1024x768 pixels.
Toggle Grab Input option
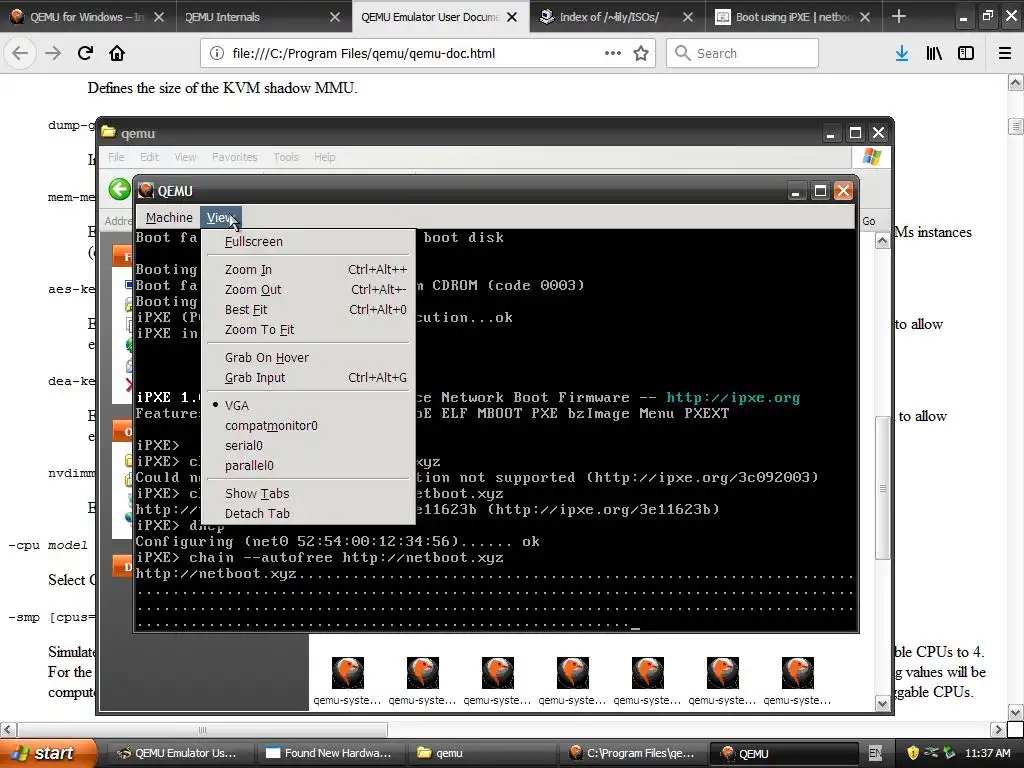coord(308,377)
